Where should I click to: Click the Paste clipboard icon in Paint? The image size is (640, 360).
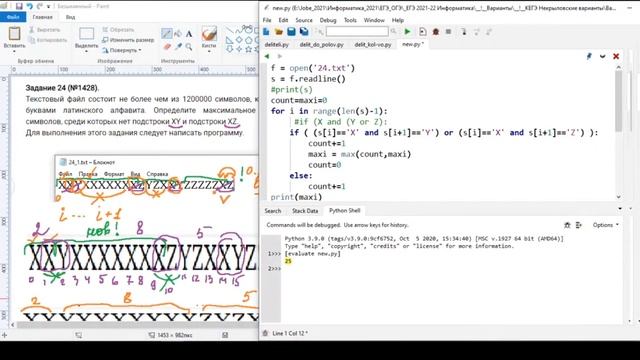tap(14, 34)
